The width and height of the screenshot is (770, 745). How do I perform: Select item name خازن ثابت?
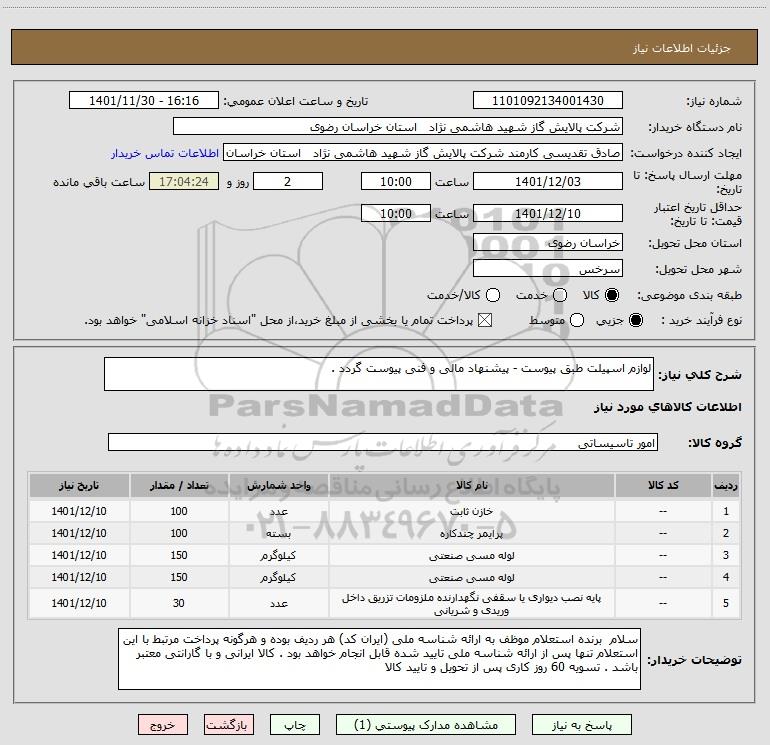471,512
